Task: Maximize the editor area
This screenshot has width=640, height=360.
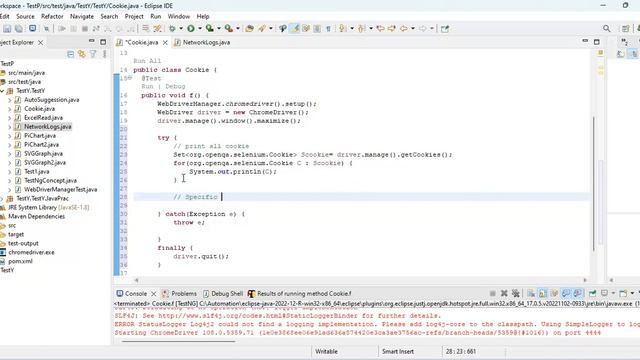Action: [x=597, y=42]
